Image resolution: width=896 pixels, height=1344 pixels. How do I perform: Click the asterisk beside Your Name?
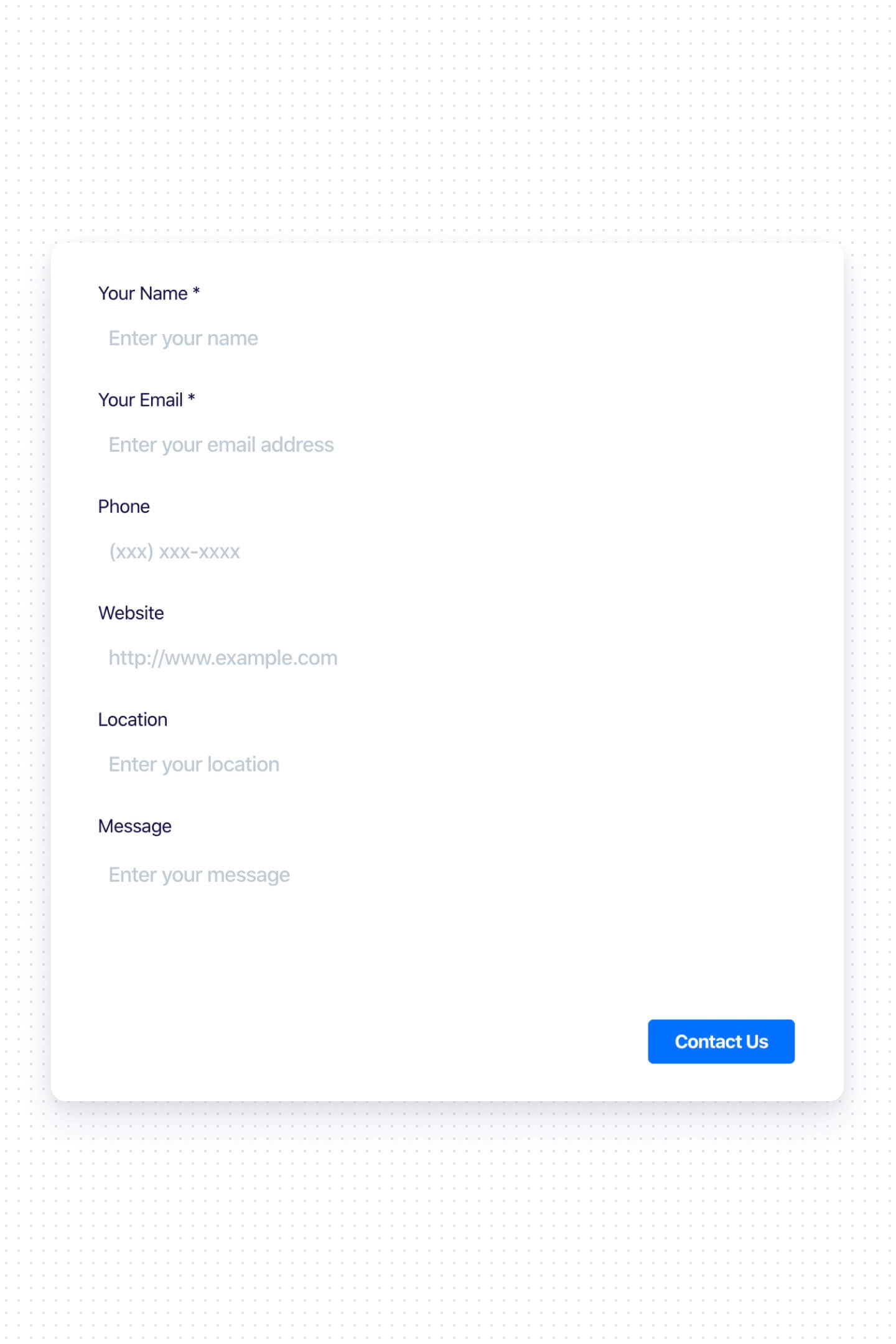click(x=196, y=291)
